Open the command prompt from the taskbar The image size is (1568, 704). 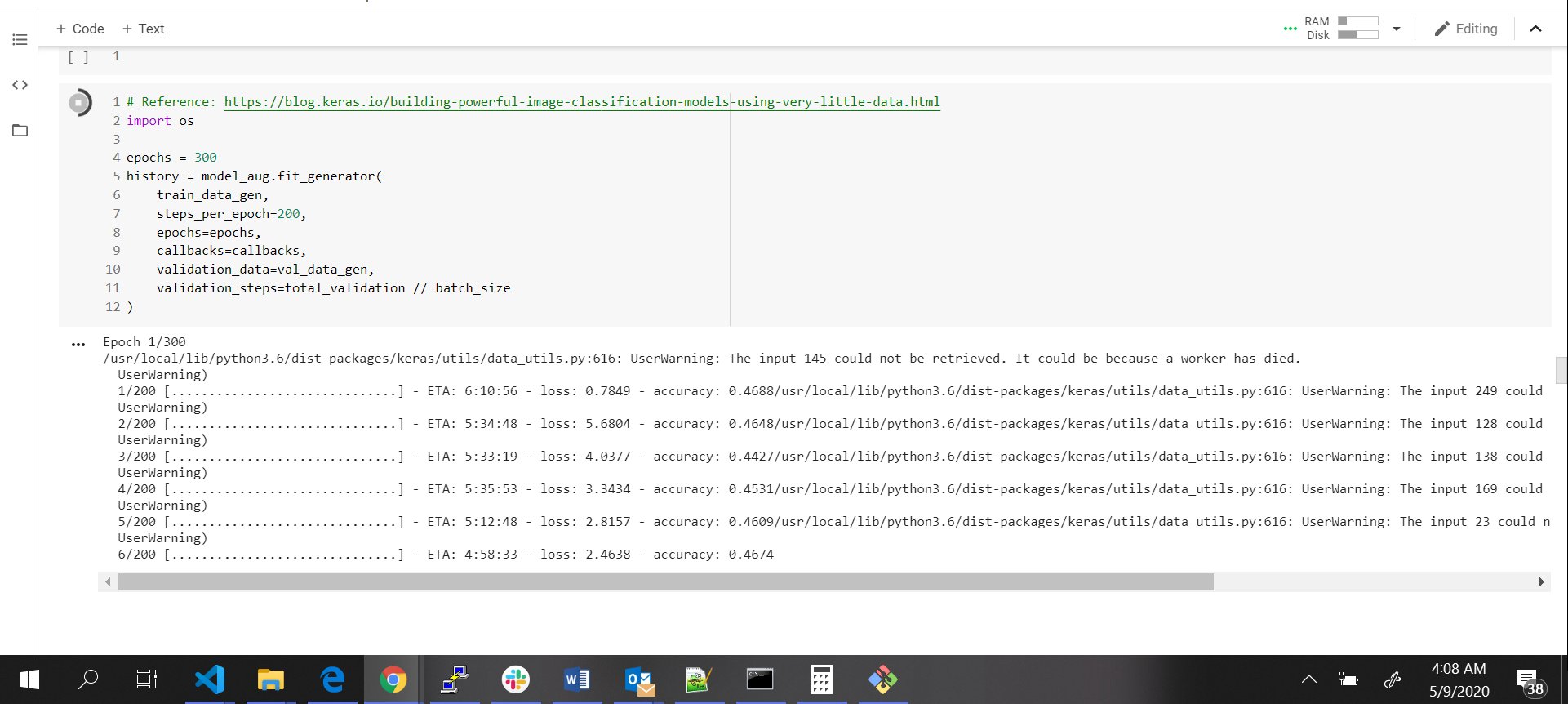(x=760, y=679)
